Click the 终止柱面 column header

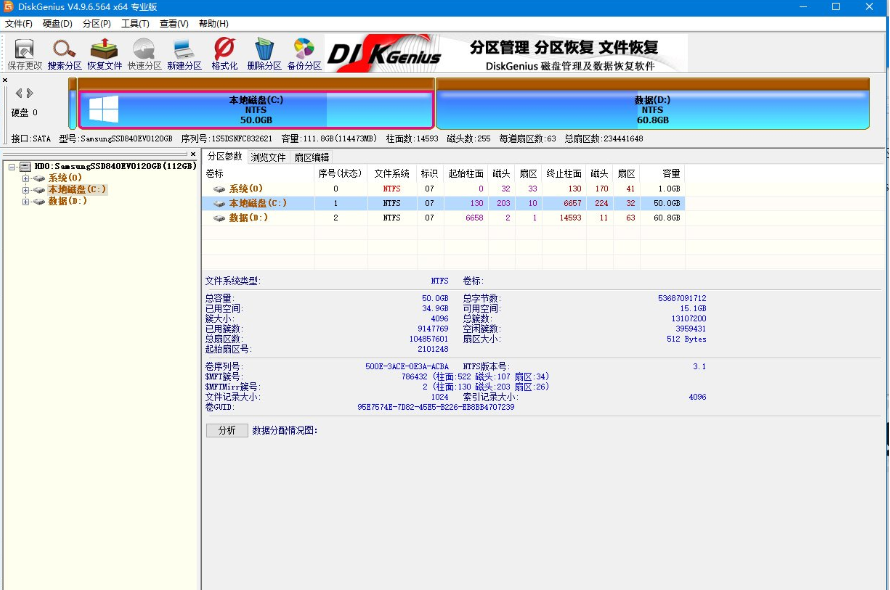pos(564,174)
